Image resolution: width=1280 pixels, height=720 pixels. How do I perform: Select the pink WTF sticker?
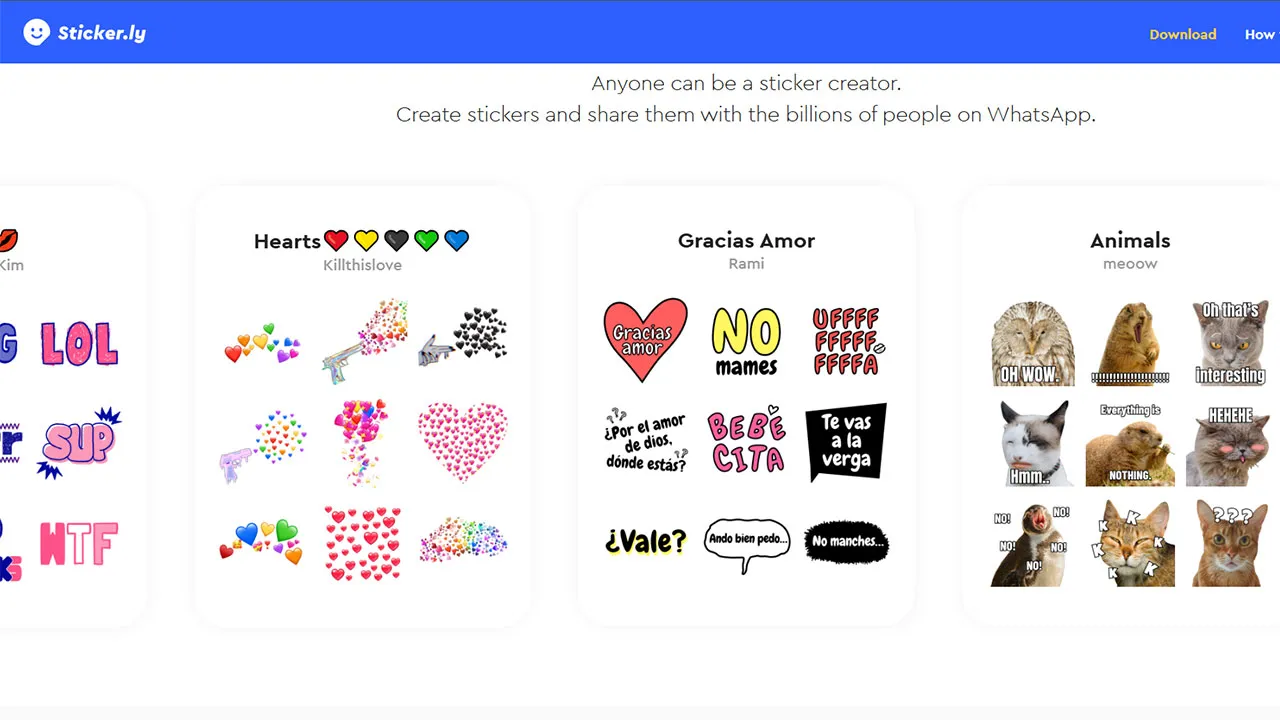click(79, 543)
